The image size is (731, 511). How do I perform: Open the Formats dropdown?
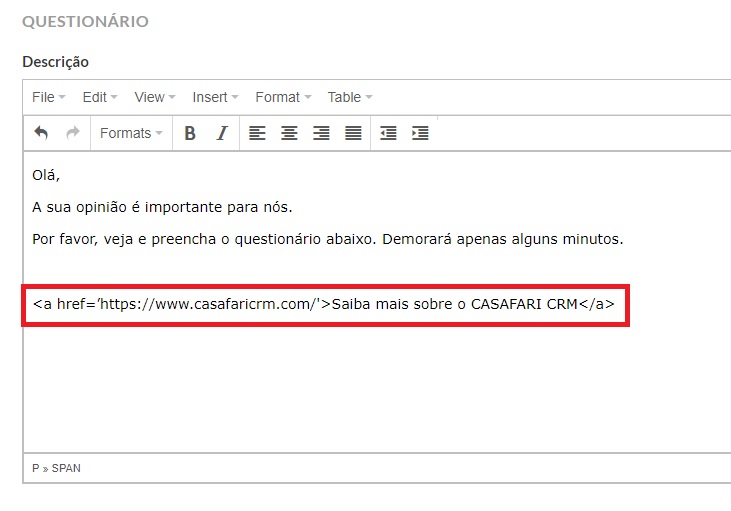(x=131, y=133)
